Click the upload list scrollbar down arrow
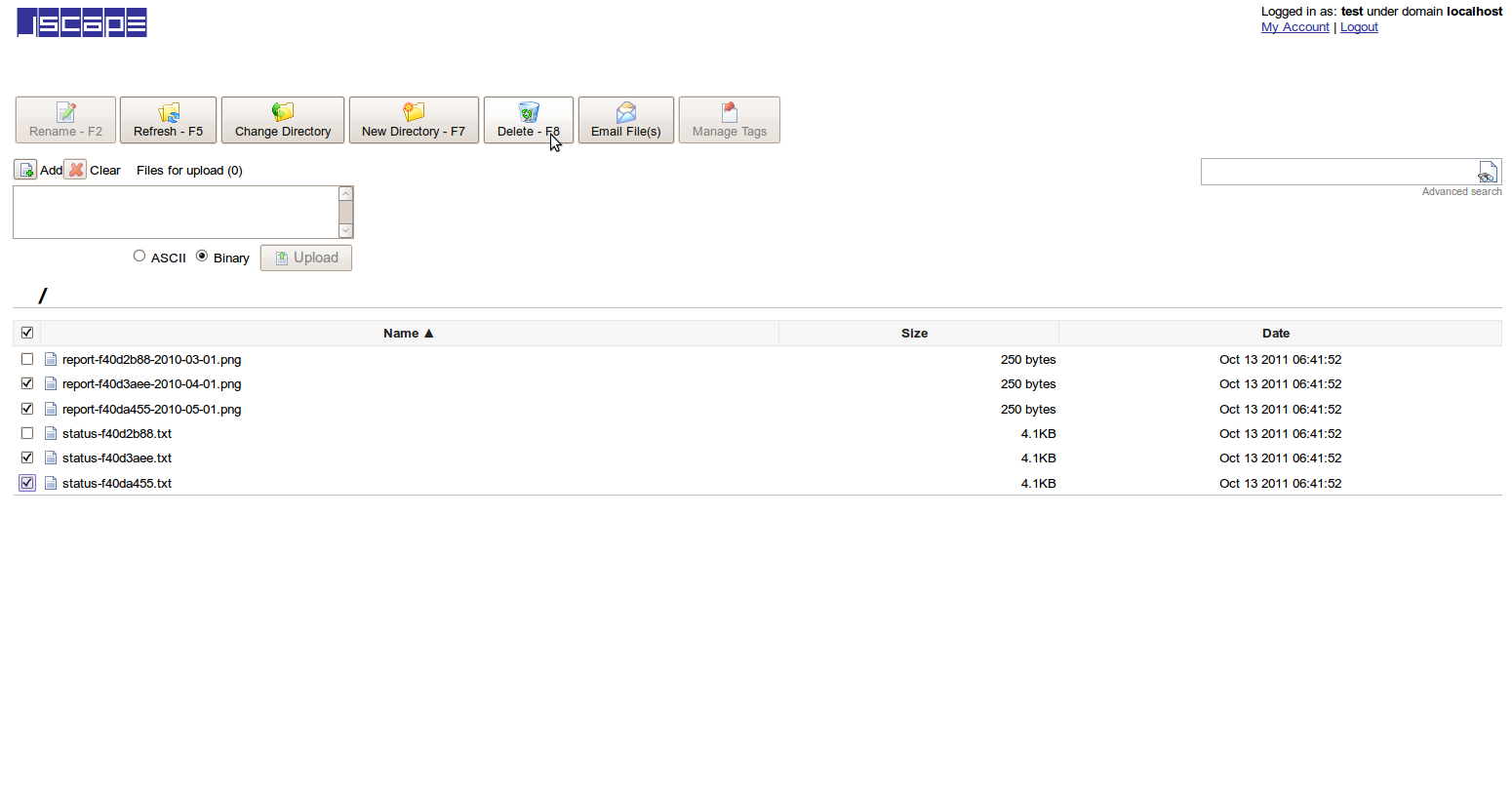This screenshot has width=1512, height=796. click(345, 230)
